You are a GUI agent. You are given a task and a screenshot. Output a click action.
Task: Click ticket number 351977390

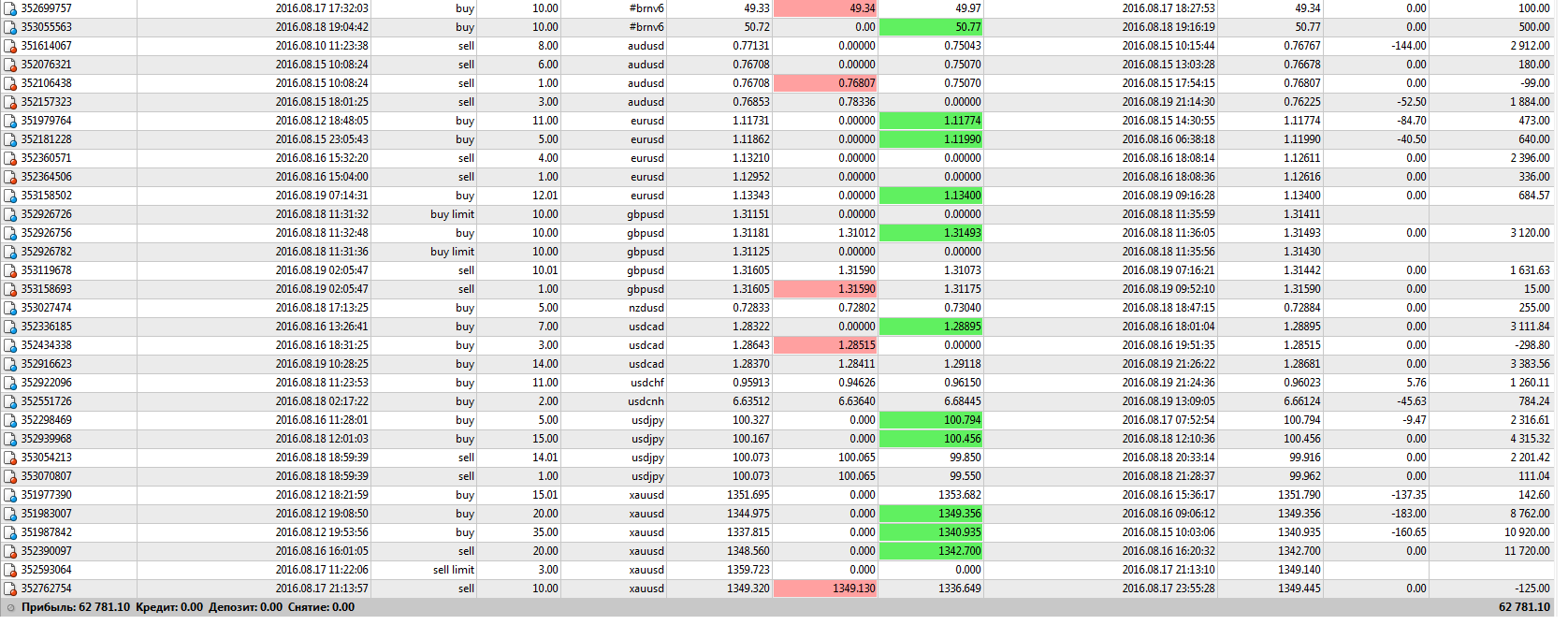47,495
